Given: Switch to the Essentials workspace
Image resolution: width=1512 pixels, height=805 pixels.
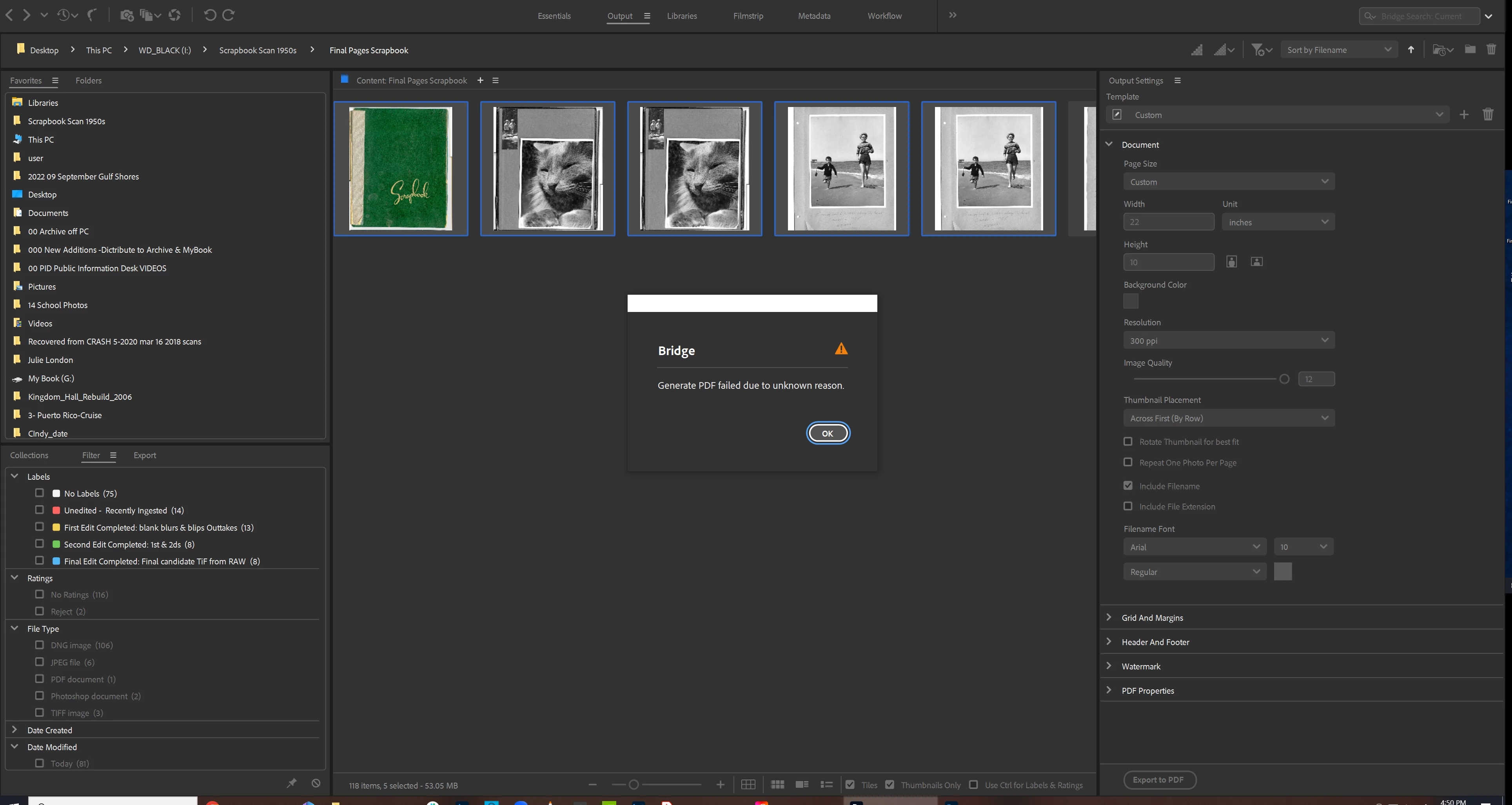Looking at the screenshot, I should pyautogui.click(x=554, y=16).
